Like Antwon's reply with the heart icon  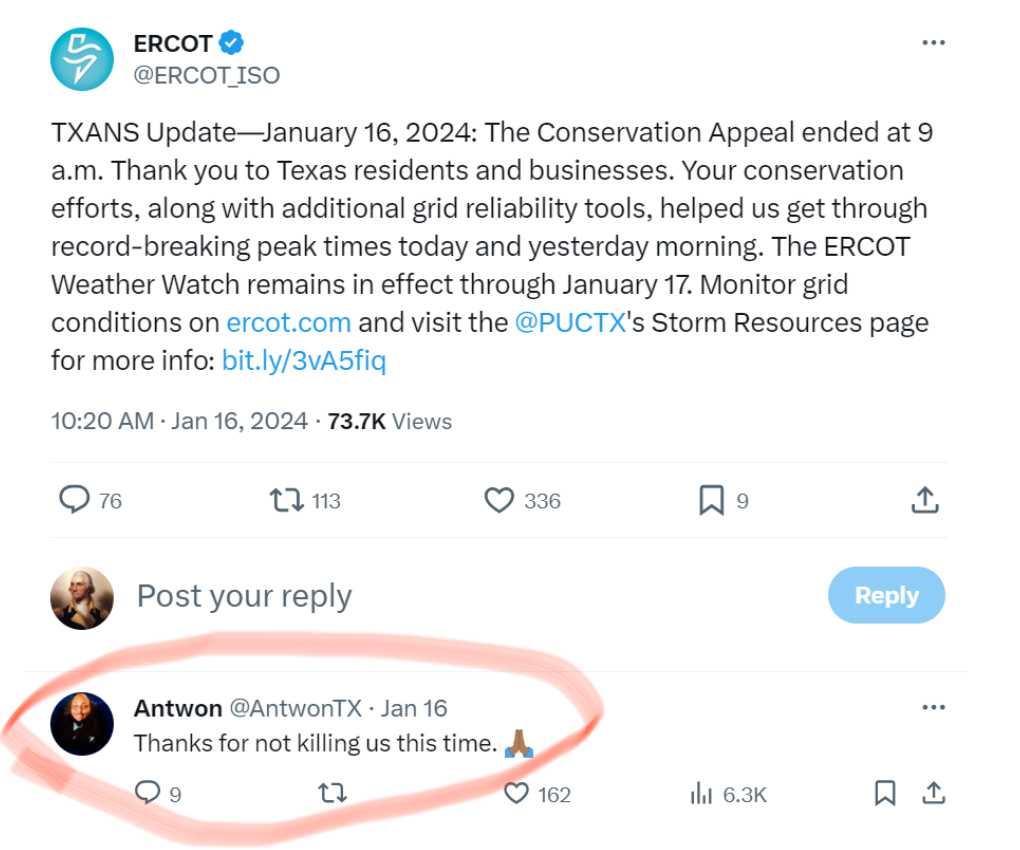pyautogui.click(x=516, y=793)
